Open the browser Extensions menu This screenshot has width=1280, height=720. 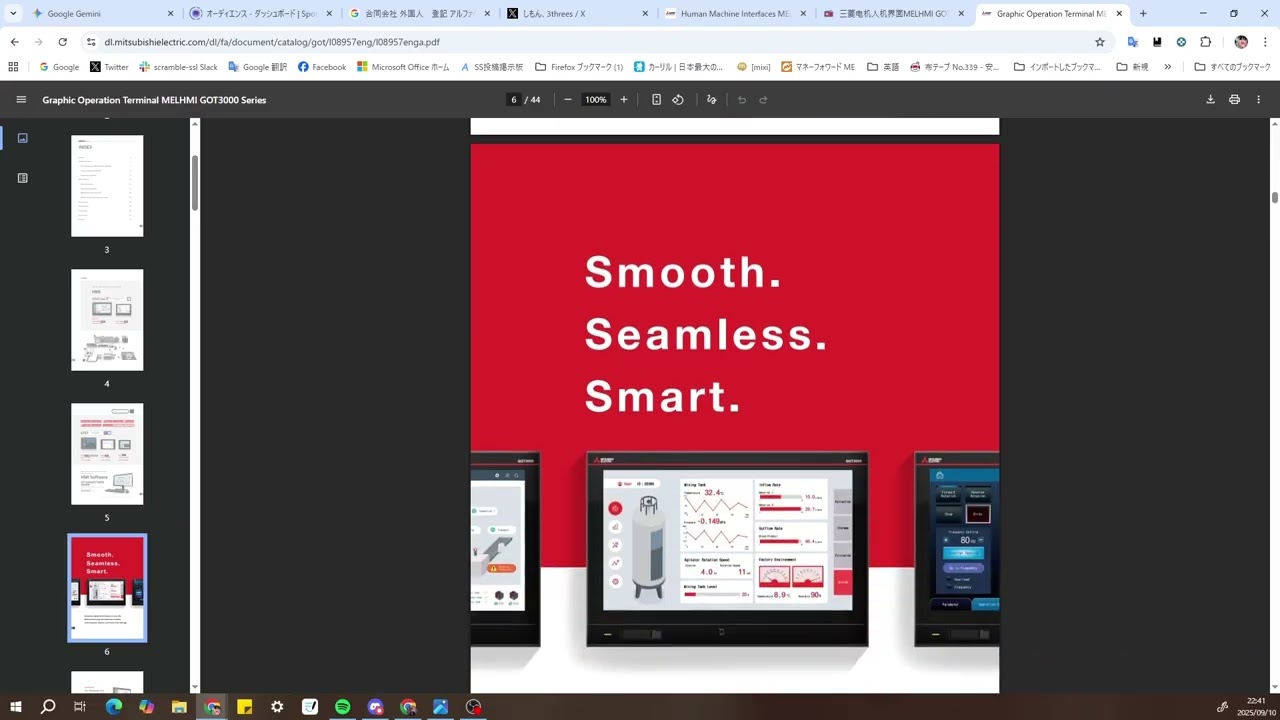(1205, 42)
